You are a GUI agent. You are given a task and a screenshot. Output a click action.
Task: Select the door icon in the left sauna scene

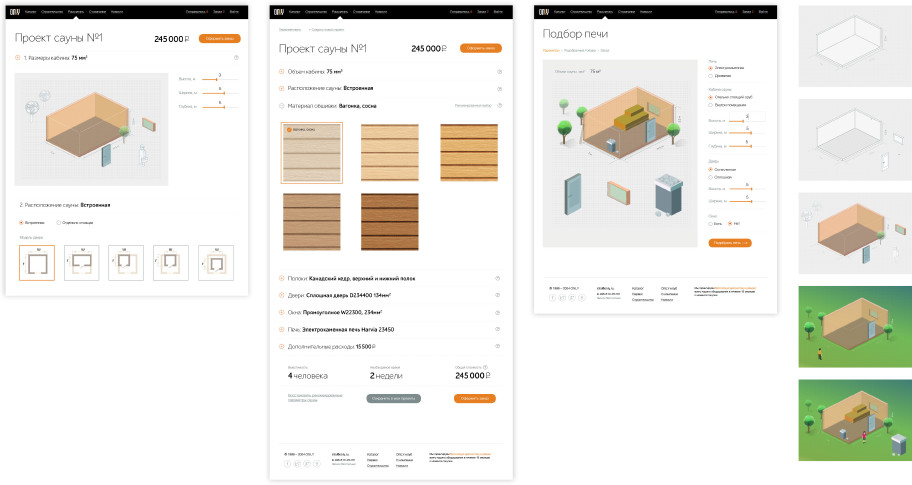pos(108,155)
